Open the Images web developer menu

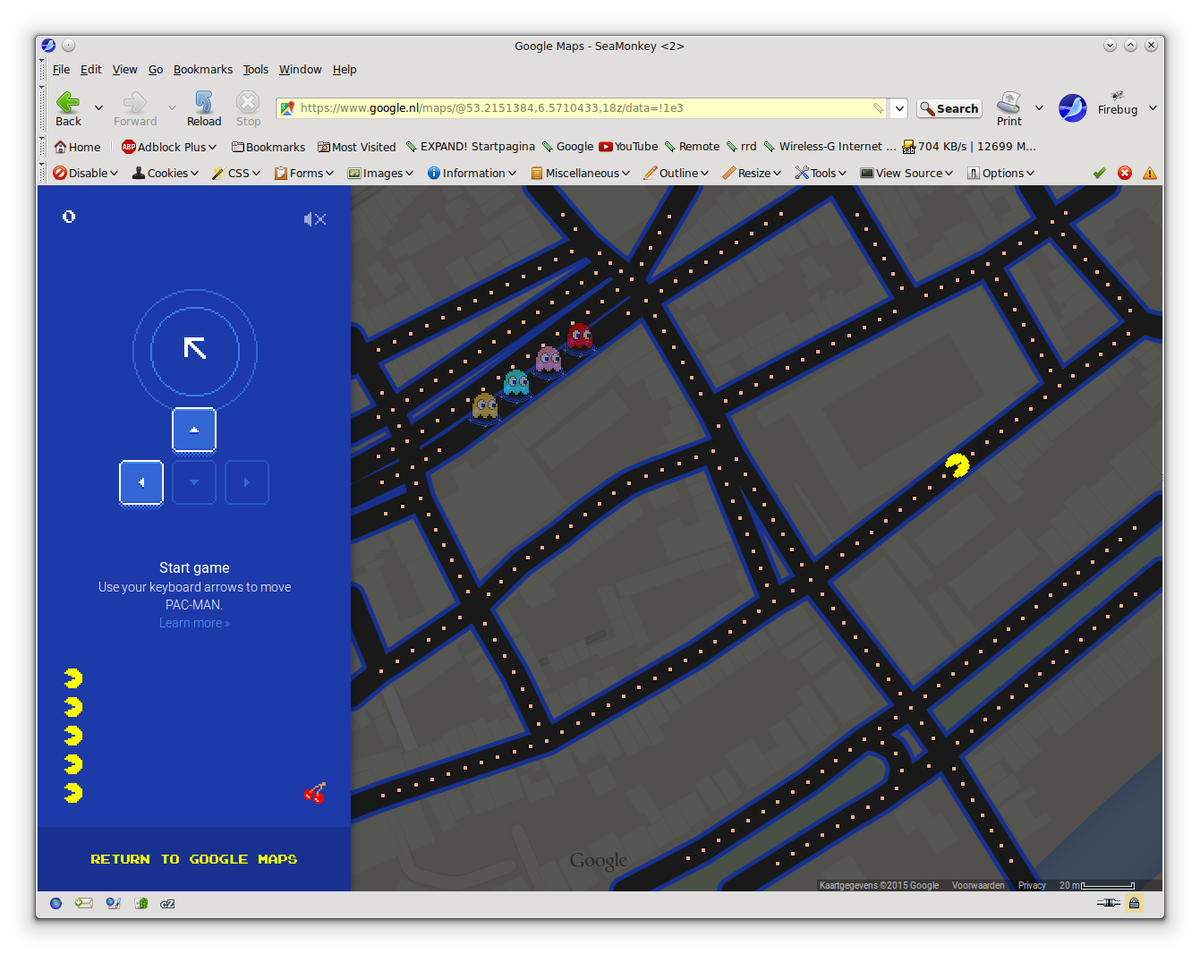pos(381,173)
